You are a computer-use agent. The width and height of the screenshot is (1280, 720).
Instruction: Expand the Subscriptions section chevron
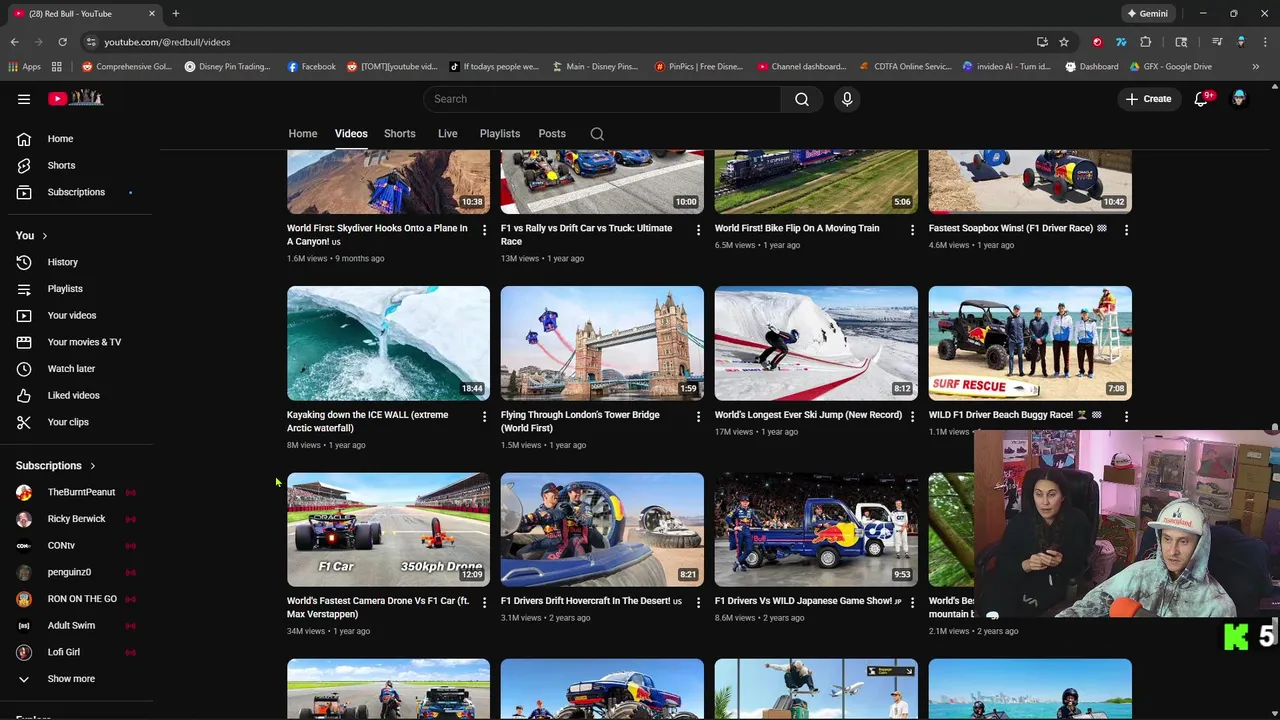pos(92,466)
